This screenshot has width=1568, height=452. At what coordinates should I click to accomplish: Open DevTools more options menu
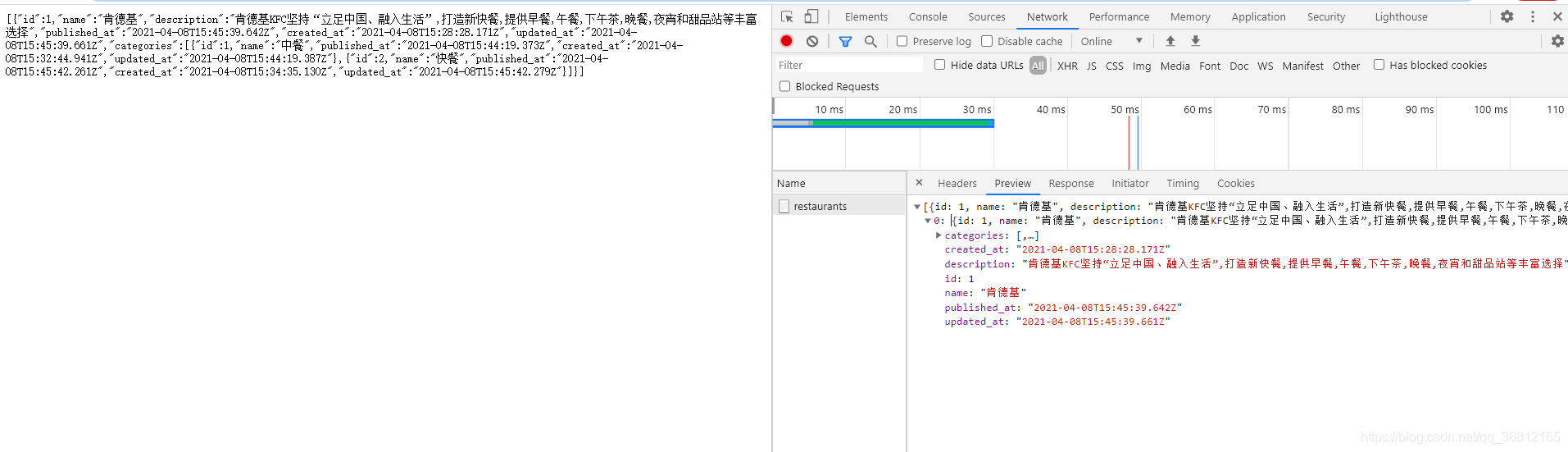(x=1533, y=16)
